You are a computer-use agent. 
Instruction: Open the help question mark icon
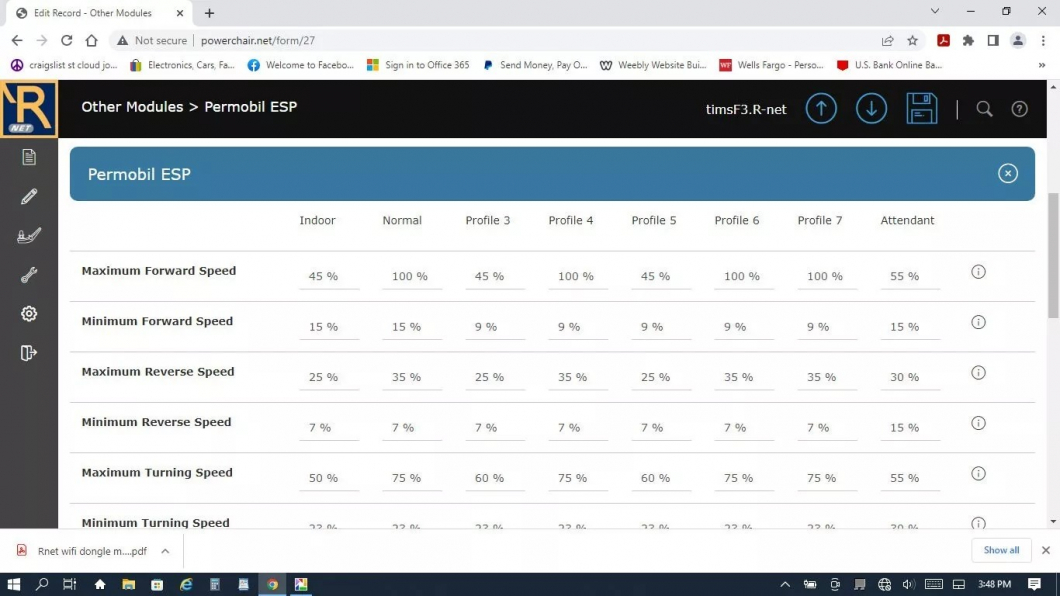[1019, 109]
